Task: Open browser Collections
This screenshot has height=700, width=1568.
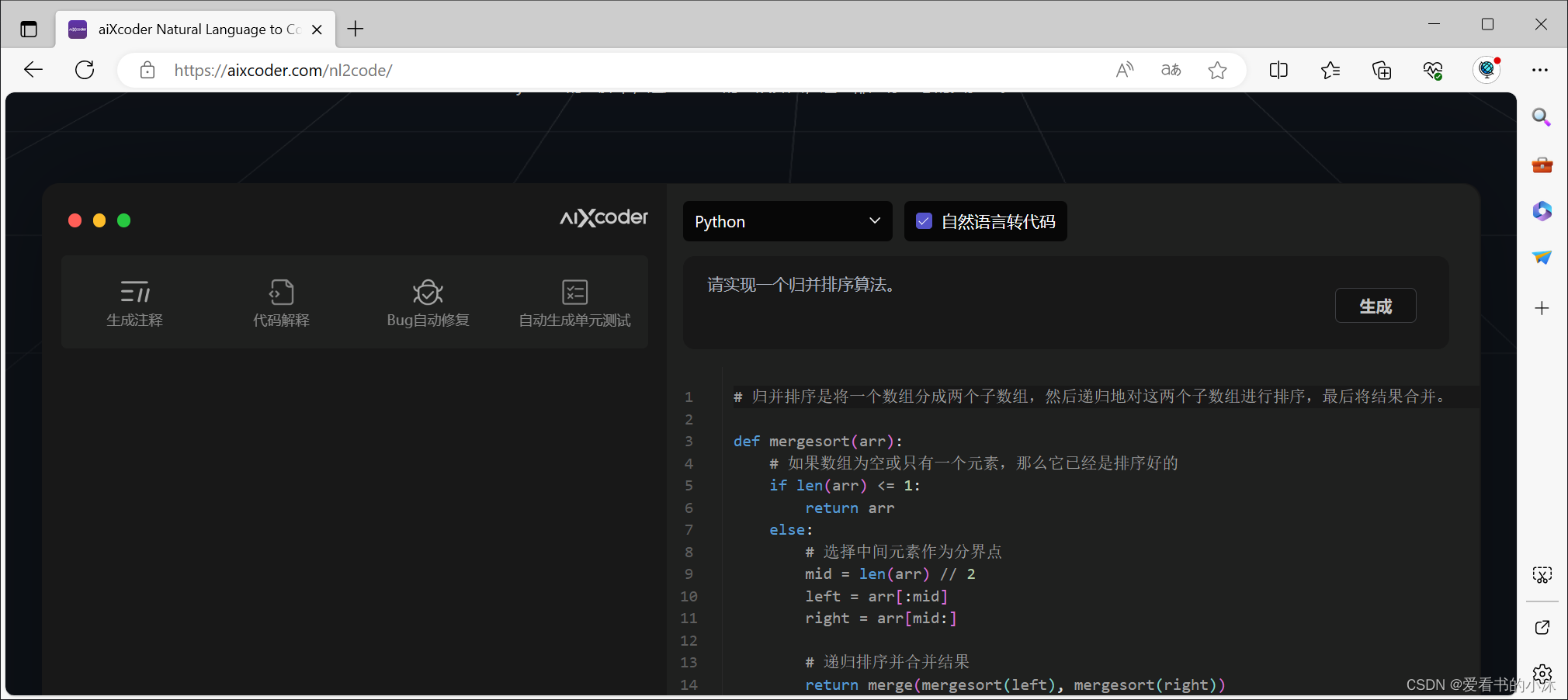Action: click(1382, 70)
